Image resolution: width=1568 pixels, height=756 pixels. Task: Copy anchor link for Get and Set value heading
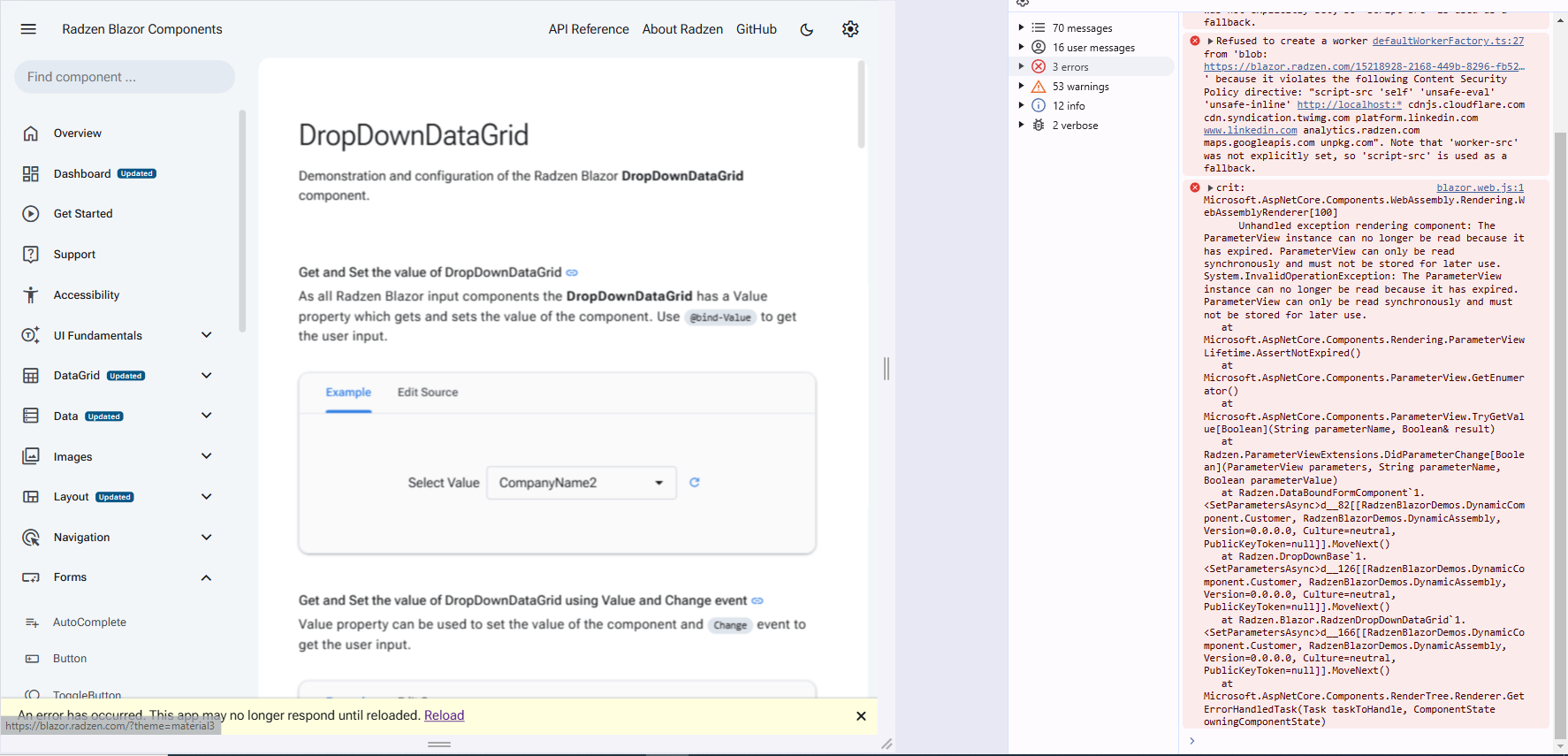pos(572,272)
